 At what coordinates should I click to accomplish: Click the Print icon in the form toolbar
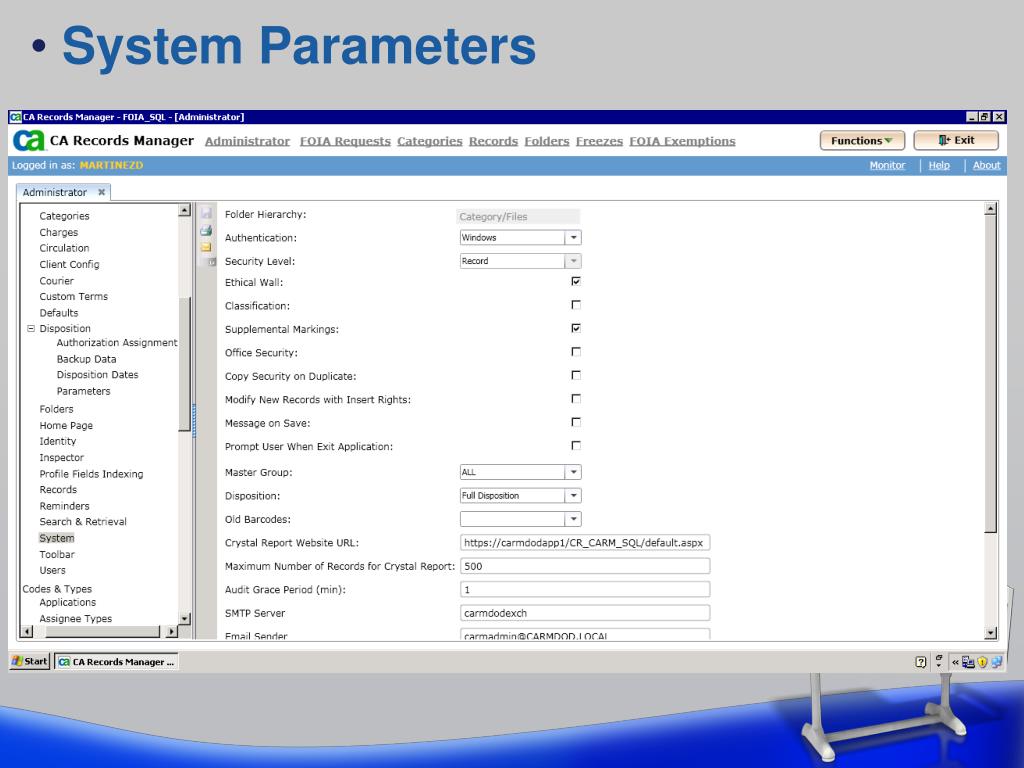click(x=206, y=231)
